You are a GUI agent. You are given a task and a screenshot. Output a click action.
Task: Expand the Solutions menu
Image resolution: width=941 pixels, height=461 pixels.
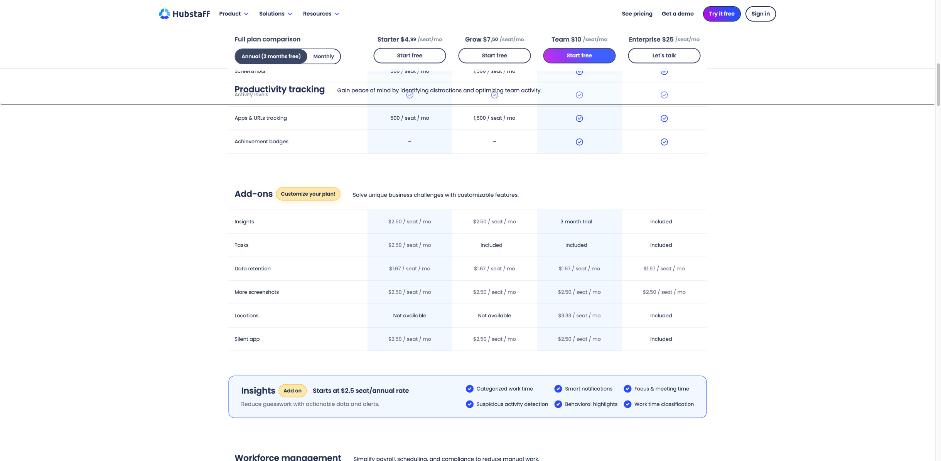coord(275,14)
